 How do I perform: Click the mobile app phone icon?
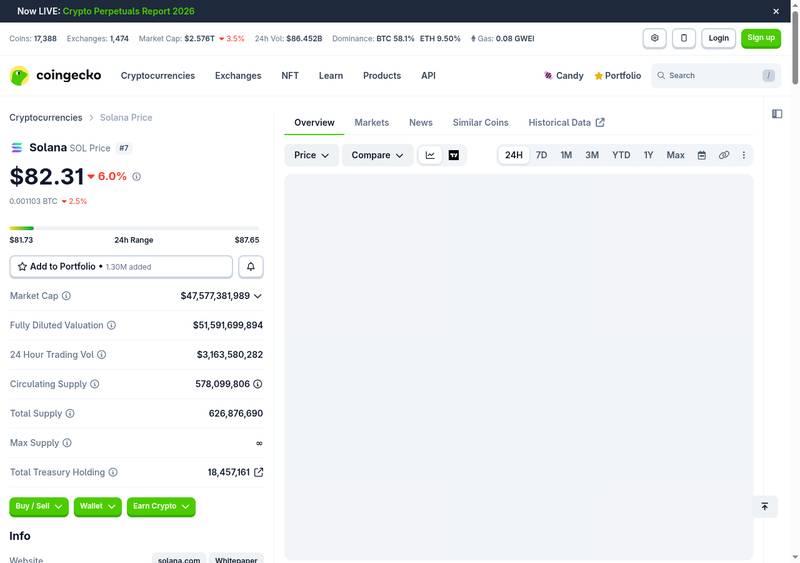click(684, 38)
